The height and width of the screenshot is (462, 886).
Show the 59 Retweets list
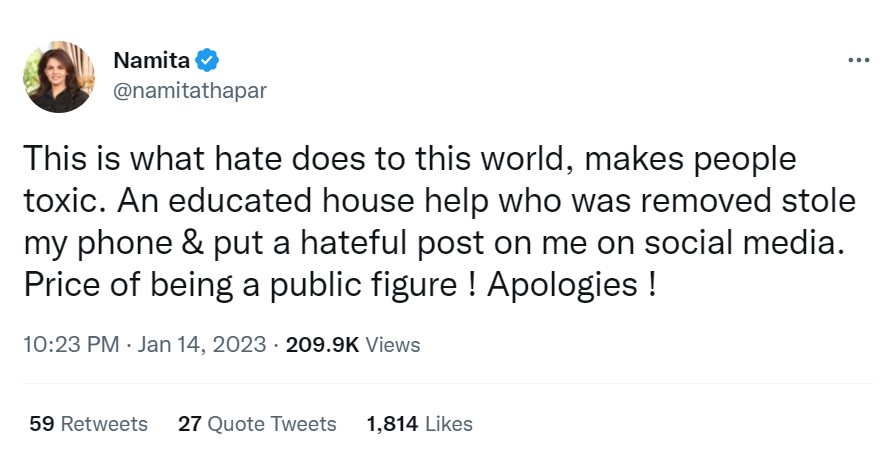[88, 424]
